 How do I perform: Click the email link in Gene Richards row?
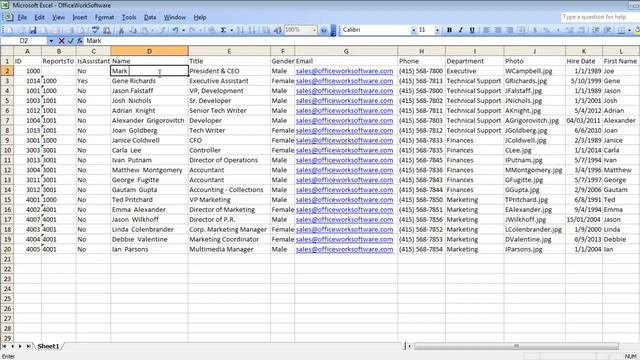pyautogui.click(x=344, y=81)
